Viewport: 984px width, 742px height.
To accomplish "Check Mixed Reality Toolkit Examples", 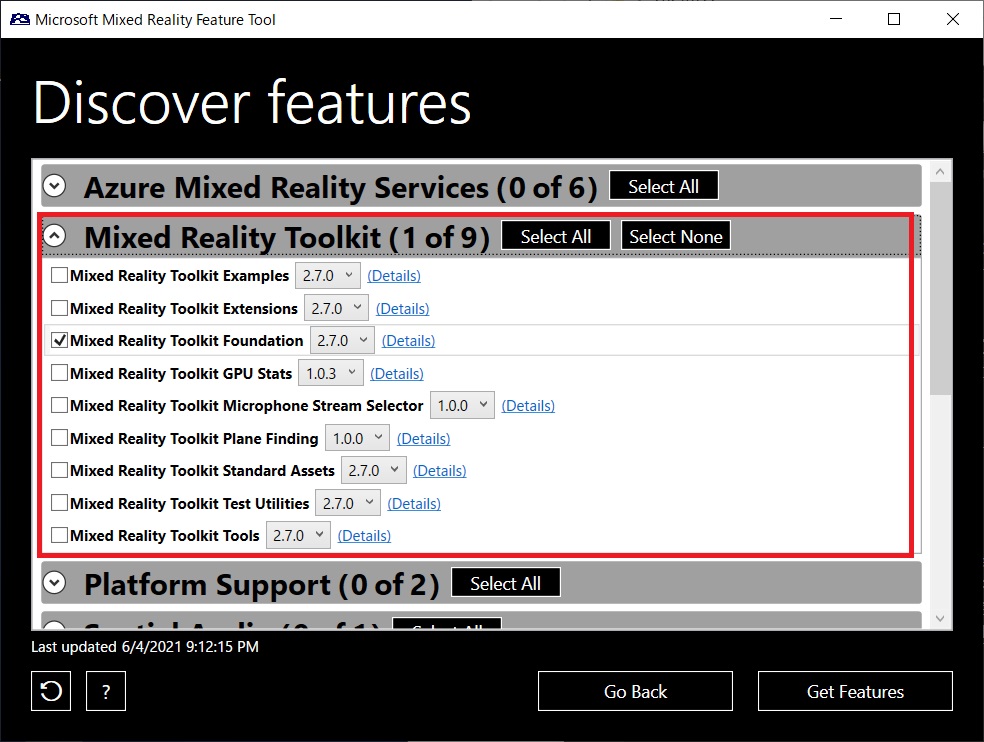I will point(60,275).
